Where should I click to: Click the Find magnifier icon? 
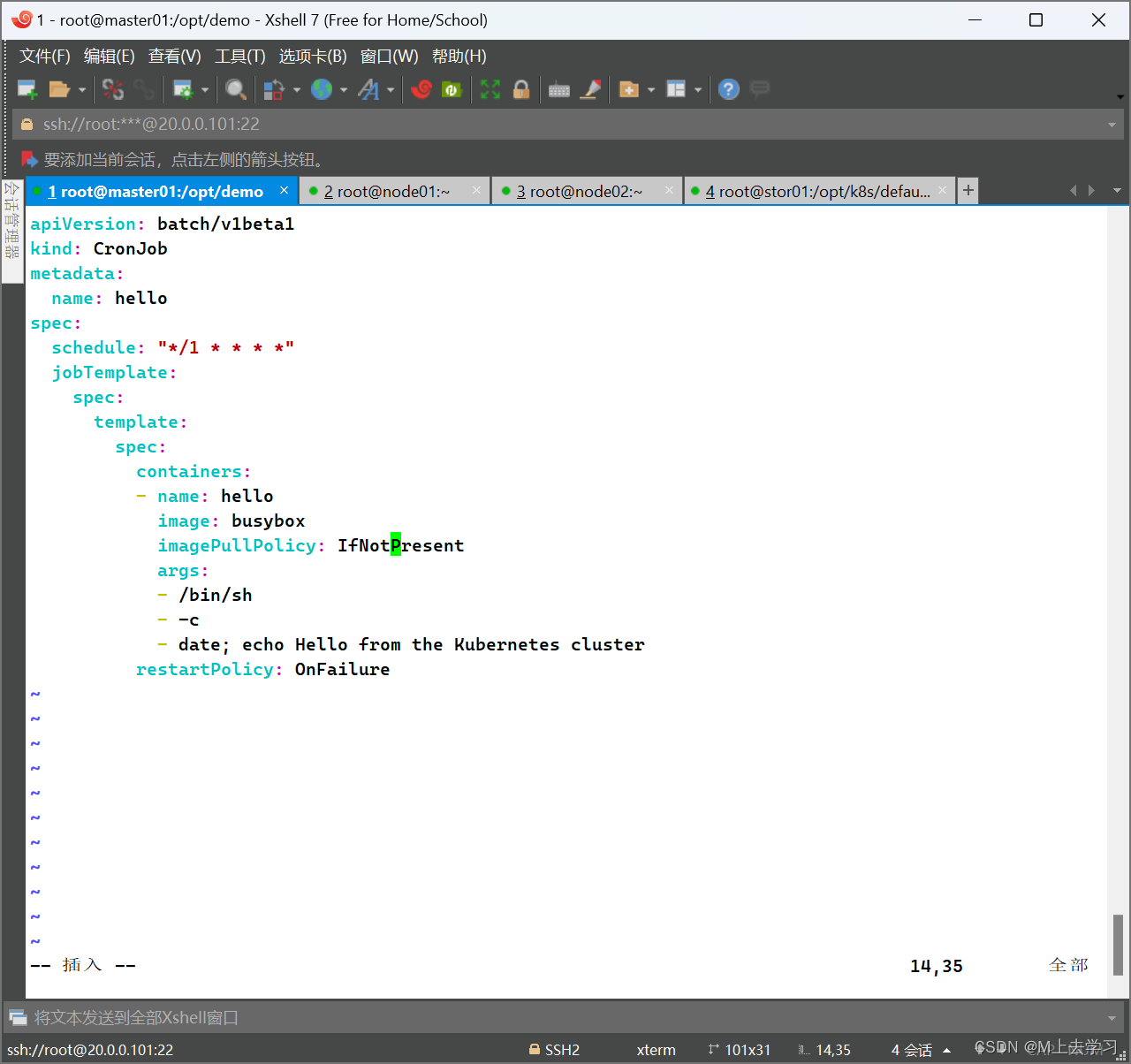(235, 89)
